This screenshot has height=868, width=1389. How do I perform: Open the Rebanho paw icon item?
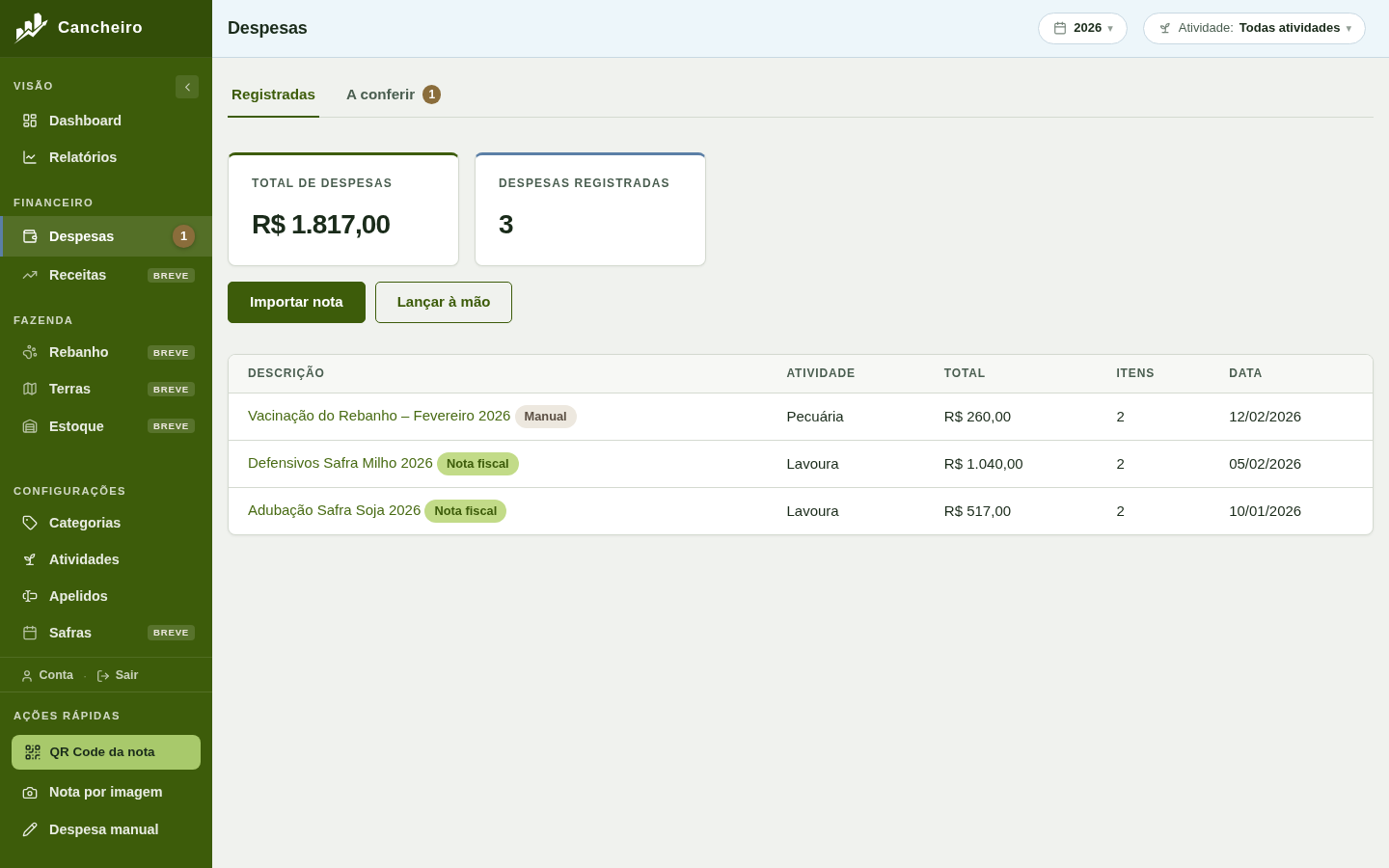pos(30,352)
